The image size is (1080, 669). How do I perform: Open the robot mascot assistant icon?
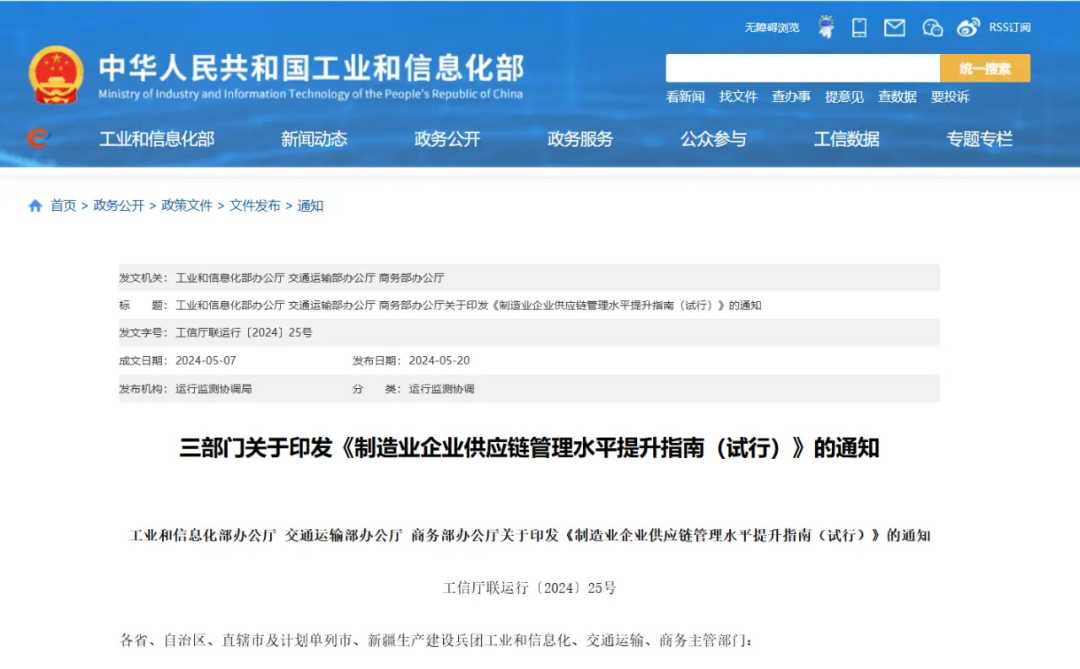(x=824, y=27)
